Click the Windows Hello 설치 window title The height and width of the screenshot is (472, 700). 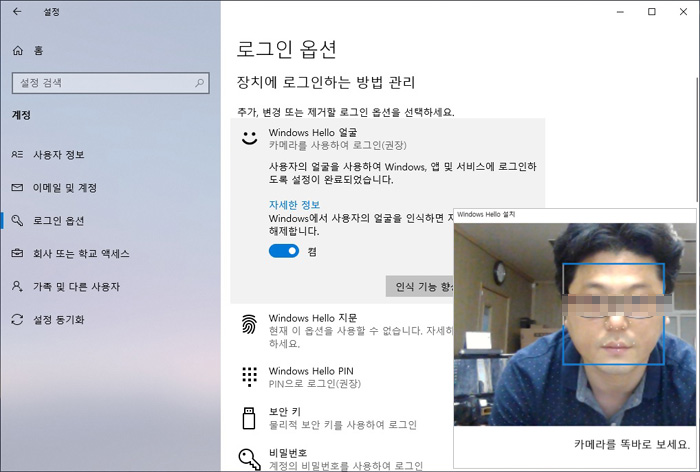coord(486,214)
